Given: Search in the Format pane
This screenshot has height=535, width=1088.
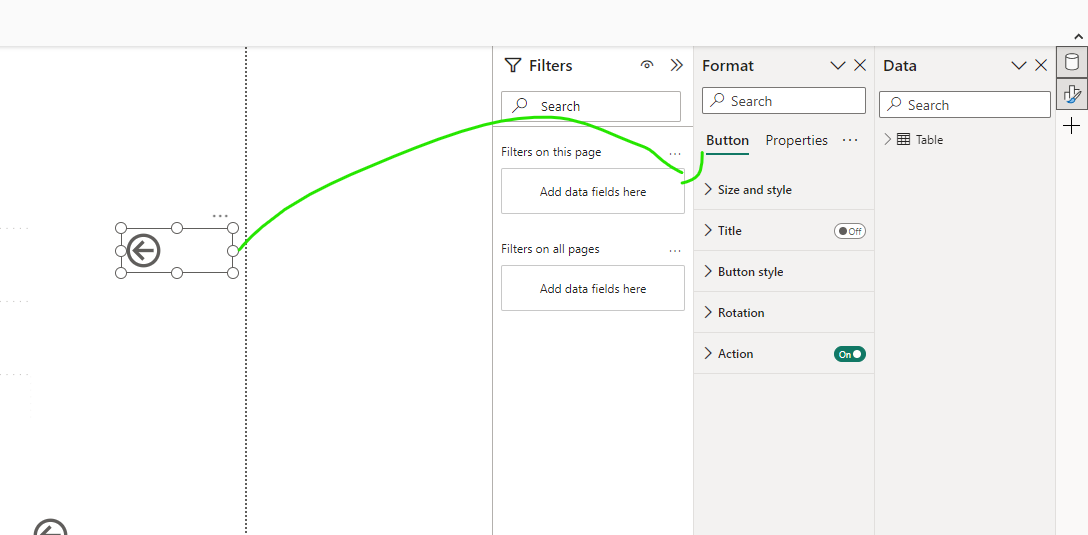Looking at the screenshot, I should pyautogui.click(x=784, y=101).
